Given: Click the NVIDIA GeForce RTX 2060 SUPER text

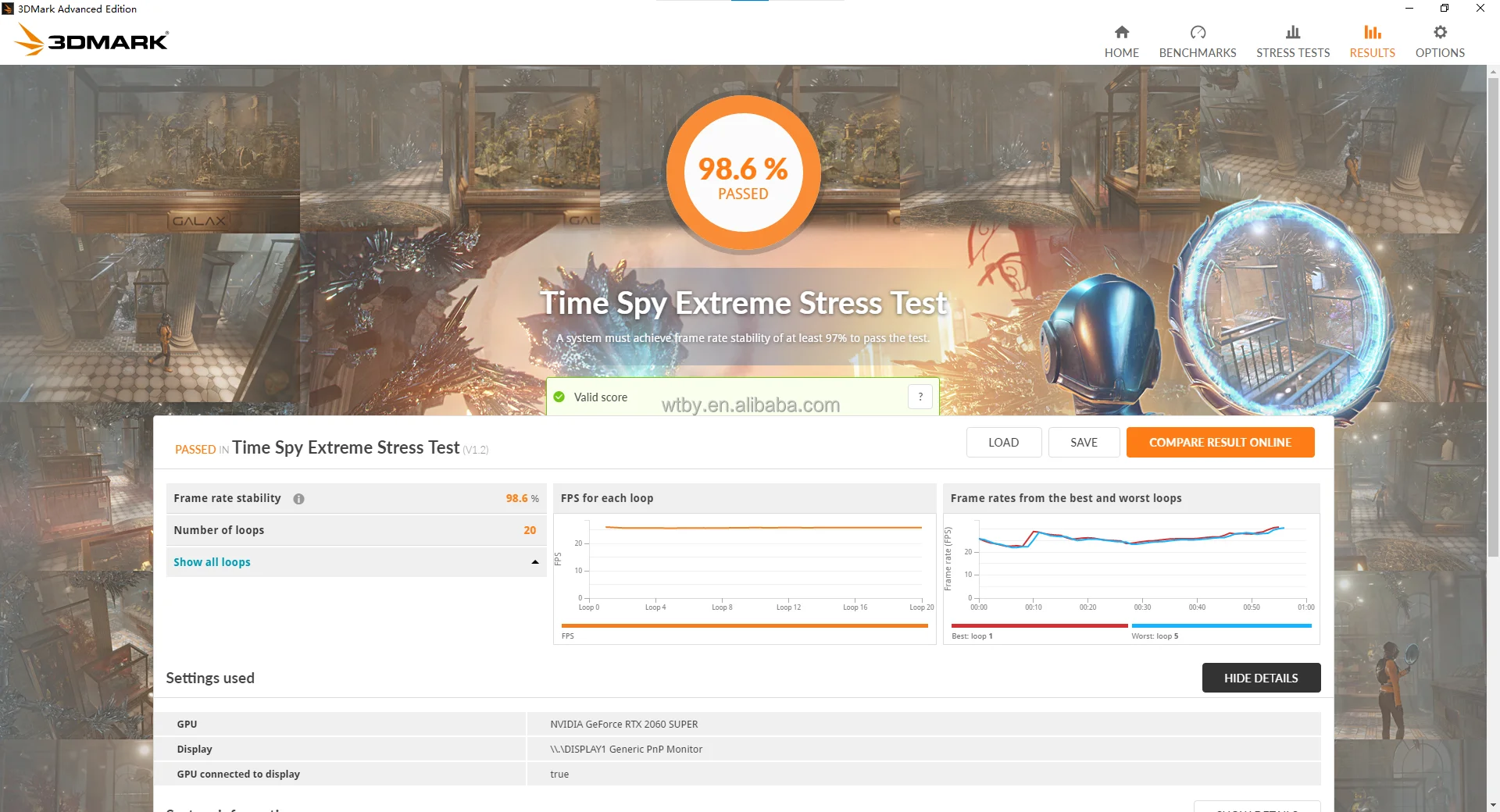Looking at the screenshot, I should pos(624,725).
